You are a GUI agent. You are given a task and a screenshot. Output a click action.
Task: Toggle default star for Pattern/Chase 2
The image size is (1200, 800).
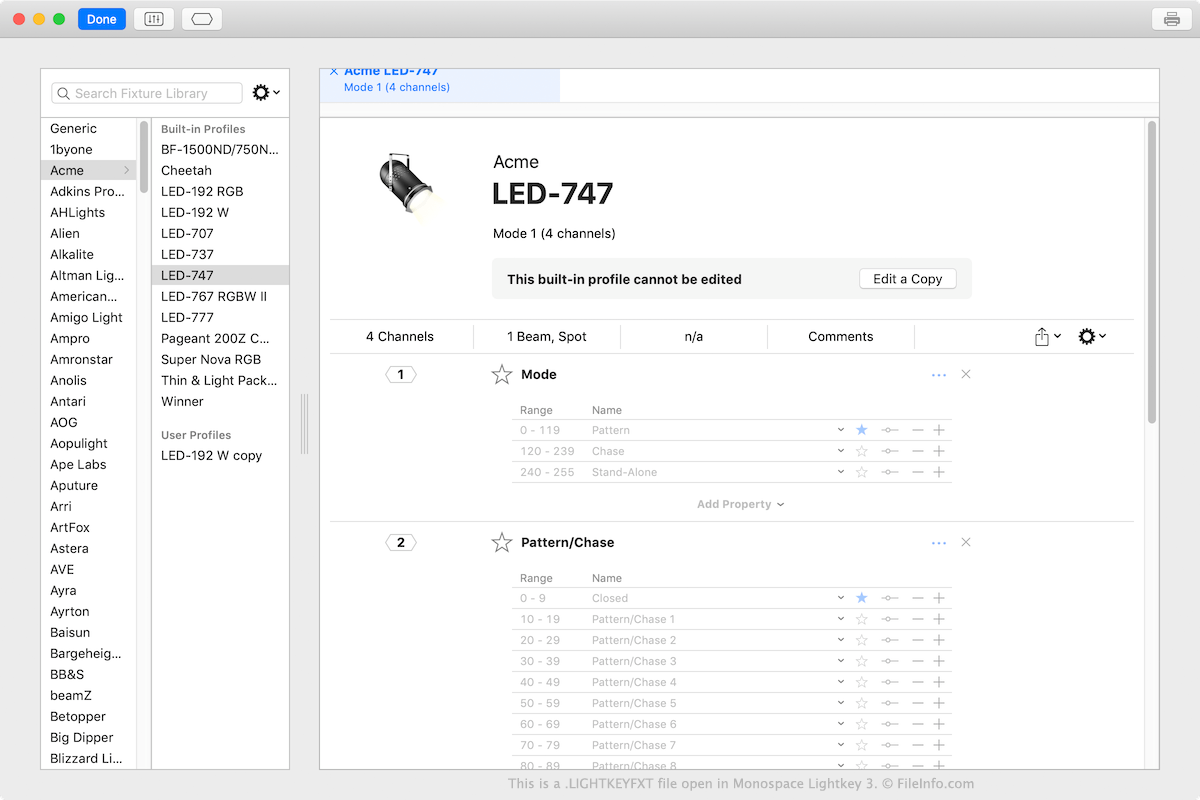(x=862, y=640)
